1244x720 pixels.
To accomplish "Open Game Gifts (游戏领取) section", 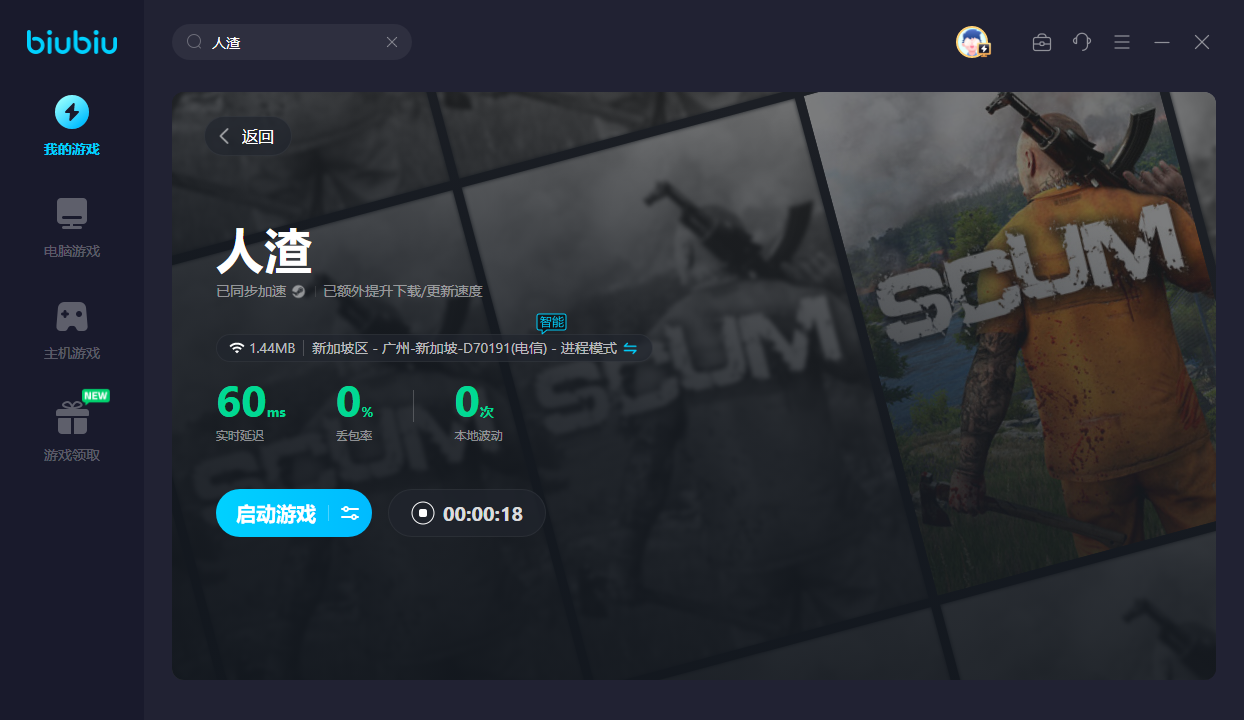I will pos(72,432).
